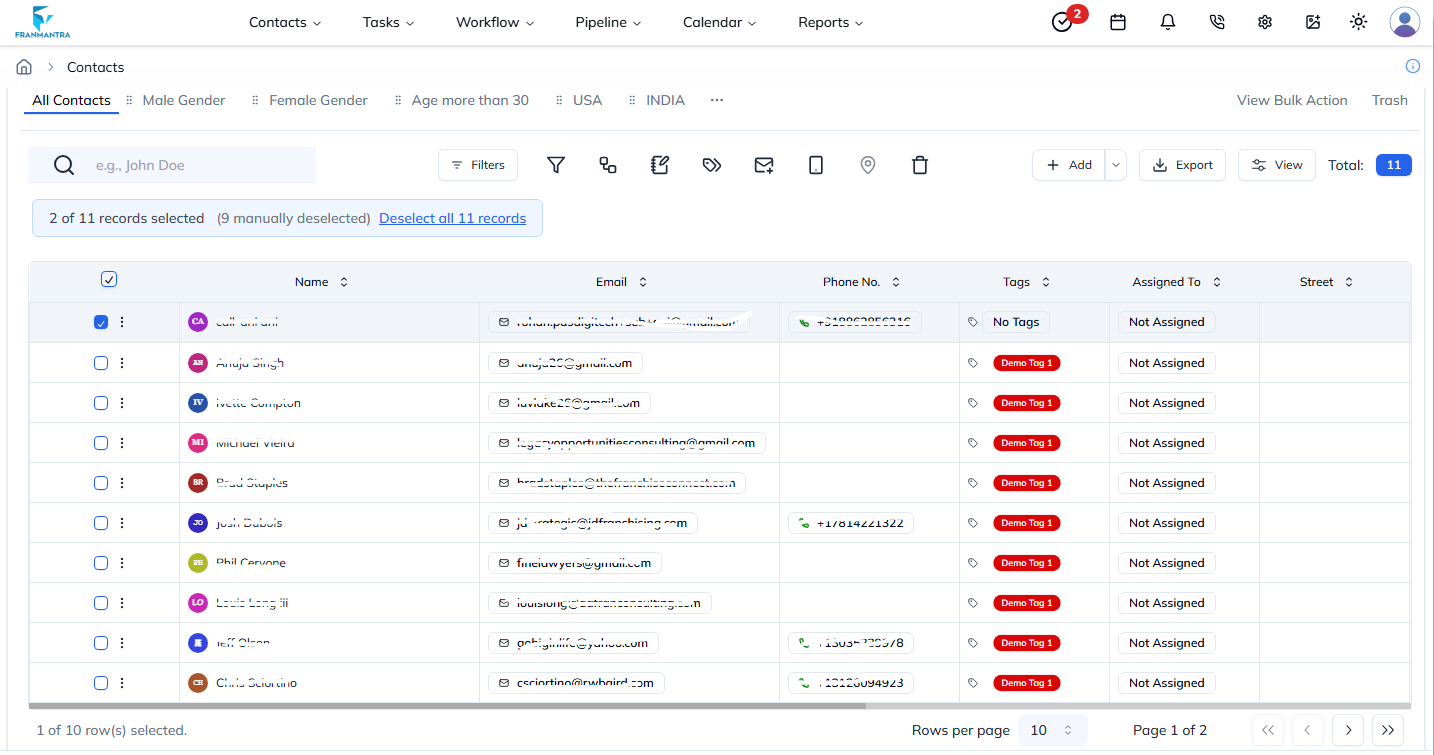Screen dimensions: 1434x755
Task: Toggle the select-all header checkbox
Action: pos(109,280)
